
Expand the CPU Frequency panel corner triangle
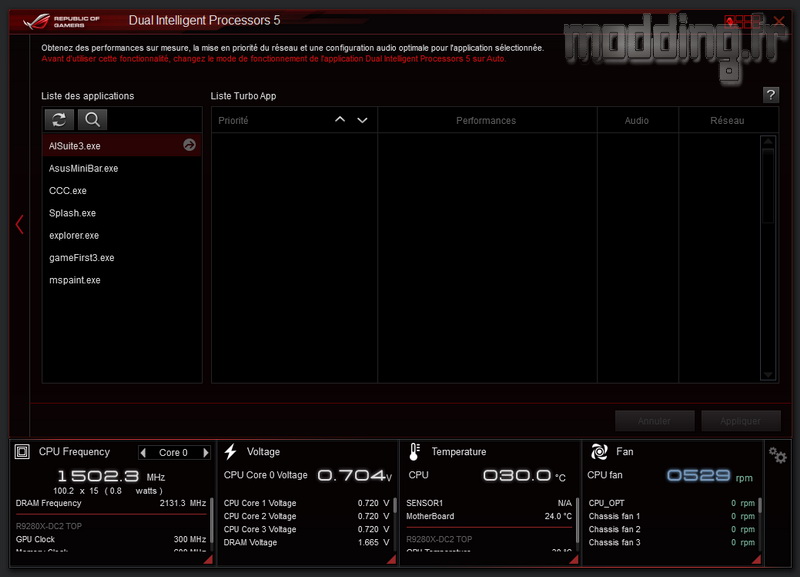click(208, 560)
